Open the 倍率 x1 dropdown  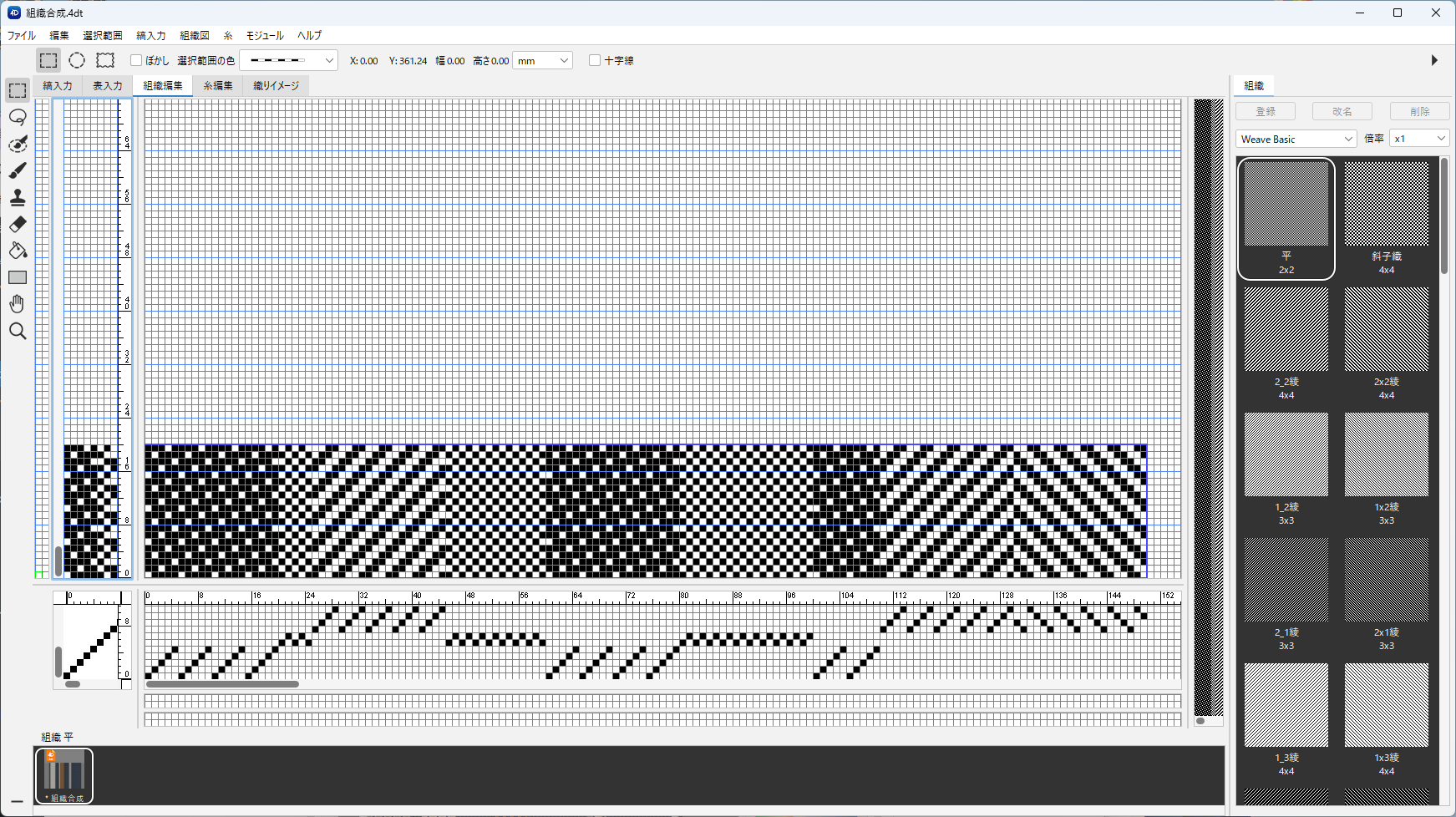click(x=1418, y=139)
